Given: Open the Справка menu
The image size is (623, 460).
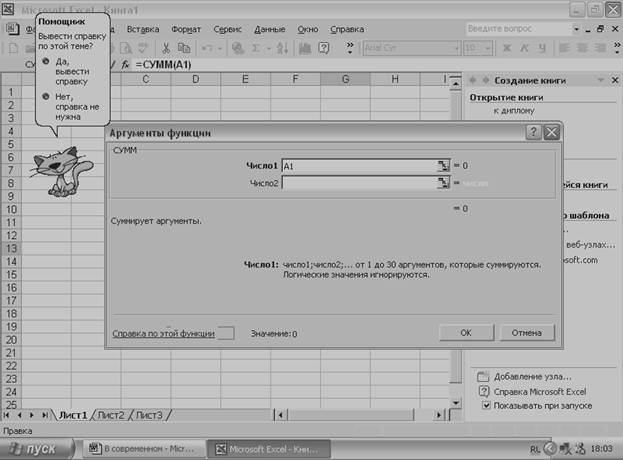Looking at the screenshot, I should [347, 29].
